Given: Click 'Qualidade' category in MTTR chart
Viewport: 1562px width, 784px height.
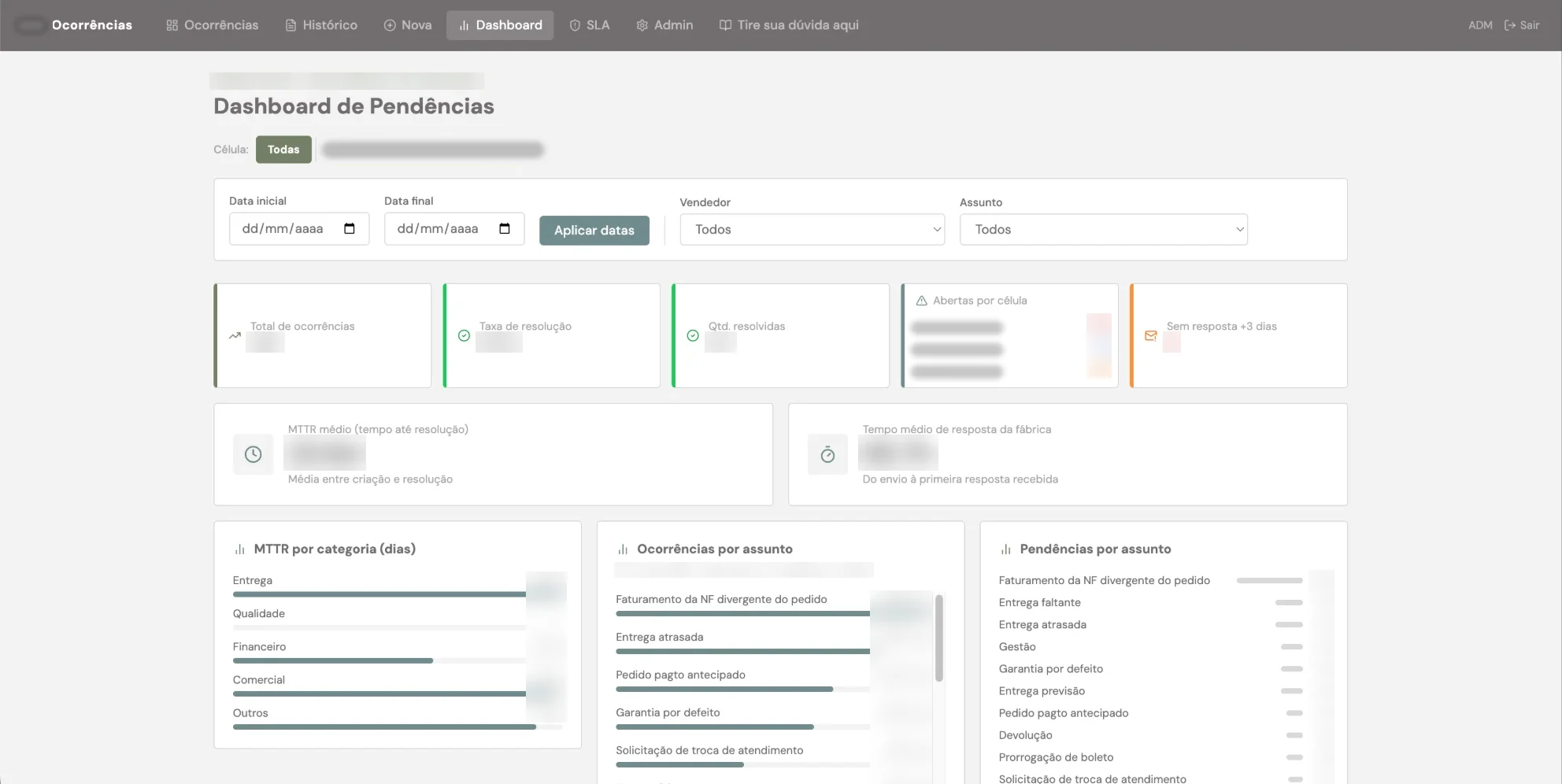Looking at the screenshot, I should [259, 614].
